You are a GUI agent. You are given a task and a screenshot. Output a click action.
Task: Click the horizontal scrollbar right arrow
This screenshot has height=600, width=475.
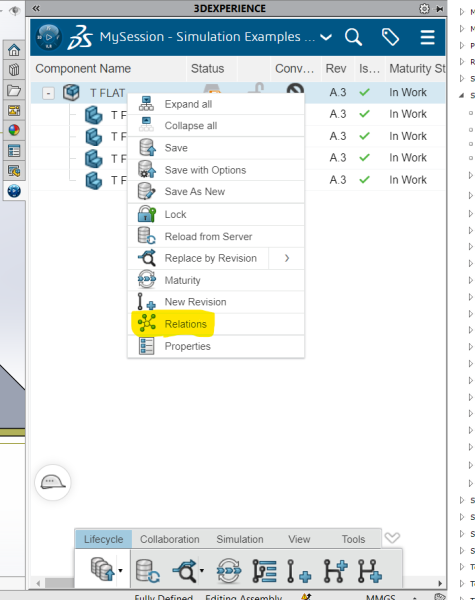(x=440, y=584)
